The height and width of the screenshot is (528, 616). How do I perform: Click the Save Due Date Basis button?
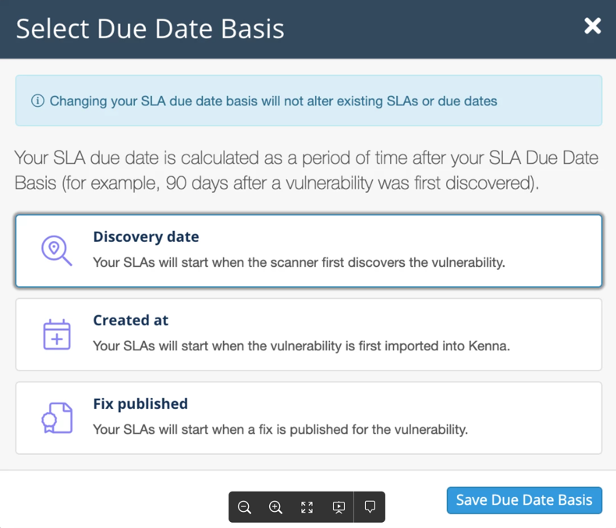tap(524, 500)
